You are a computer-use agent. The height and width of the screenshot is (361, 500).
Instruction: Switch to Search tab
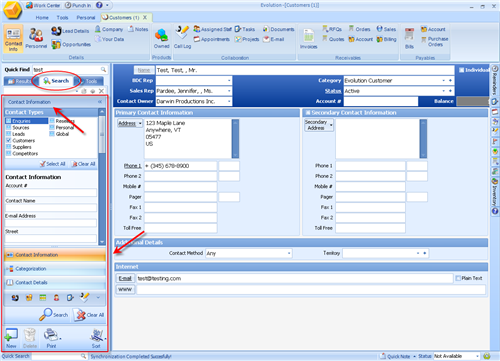click(x=56, y=81)
